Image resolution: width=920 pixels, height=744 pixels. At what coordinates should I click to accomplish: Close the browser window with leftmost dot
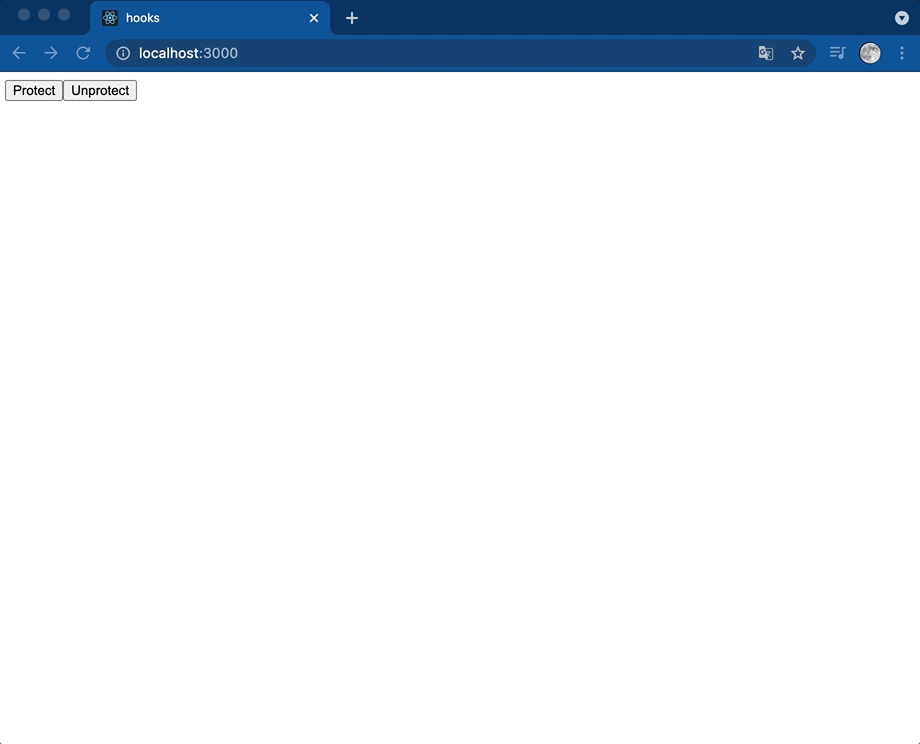coord(24,14)
